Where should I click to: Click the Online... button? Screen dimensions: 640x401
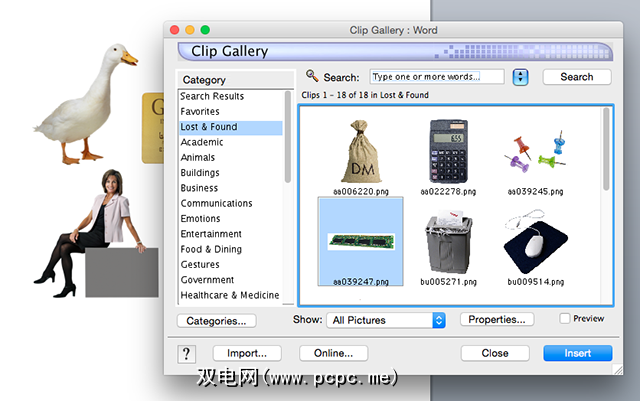coord(333,353)
